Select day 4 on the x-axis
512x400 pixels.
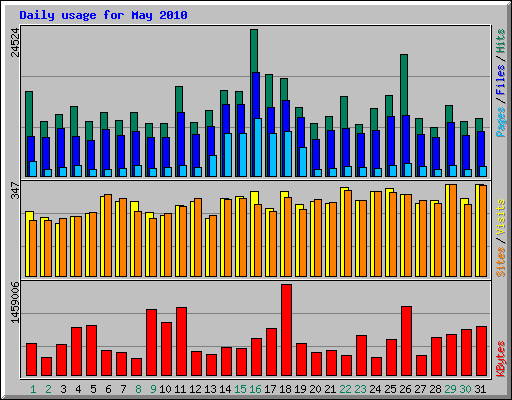(78, 389)
